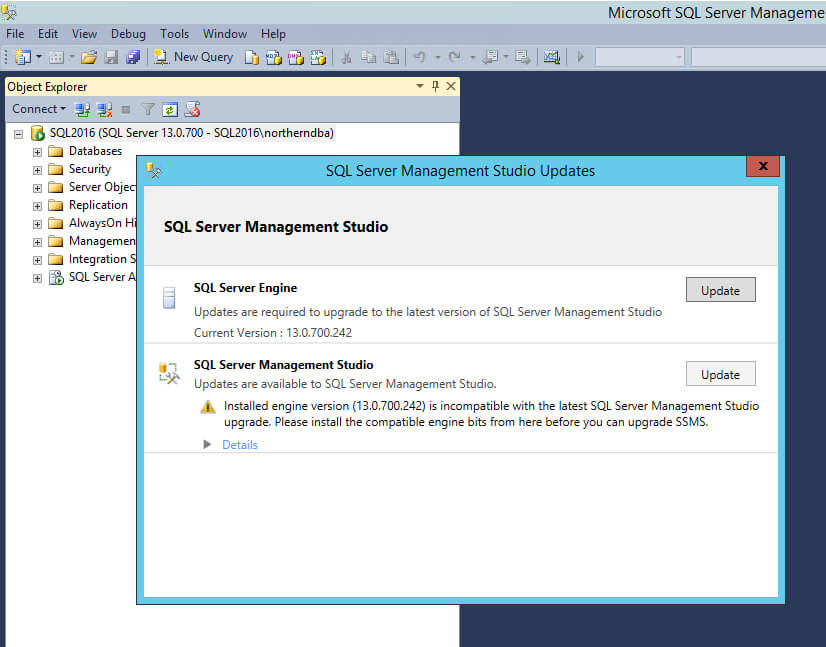826x647 pixels.
Task: Click the Details link in updates dialog
Action: [x=240, y=445]
